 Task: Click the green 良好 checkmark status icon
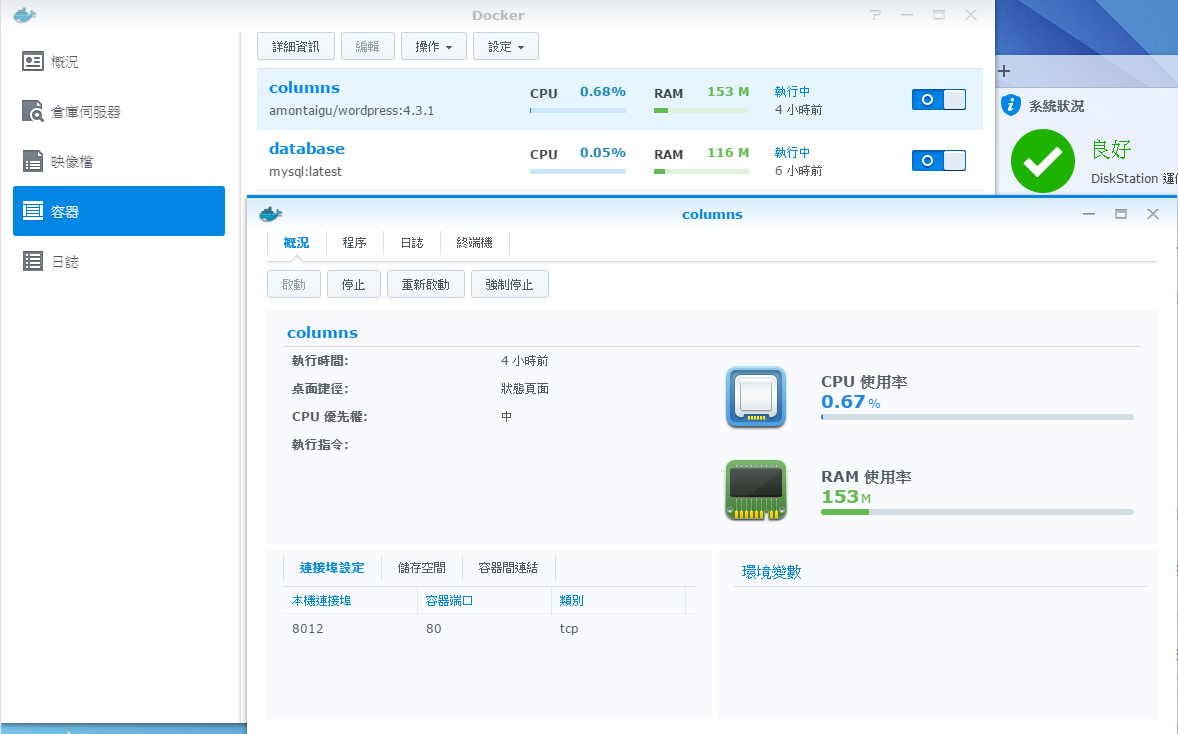[x=1042, y=161]
